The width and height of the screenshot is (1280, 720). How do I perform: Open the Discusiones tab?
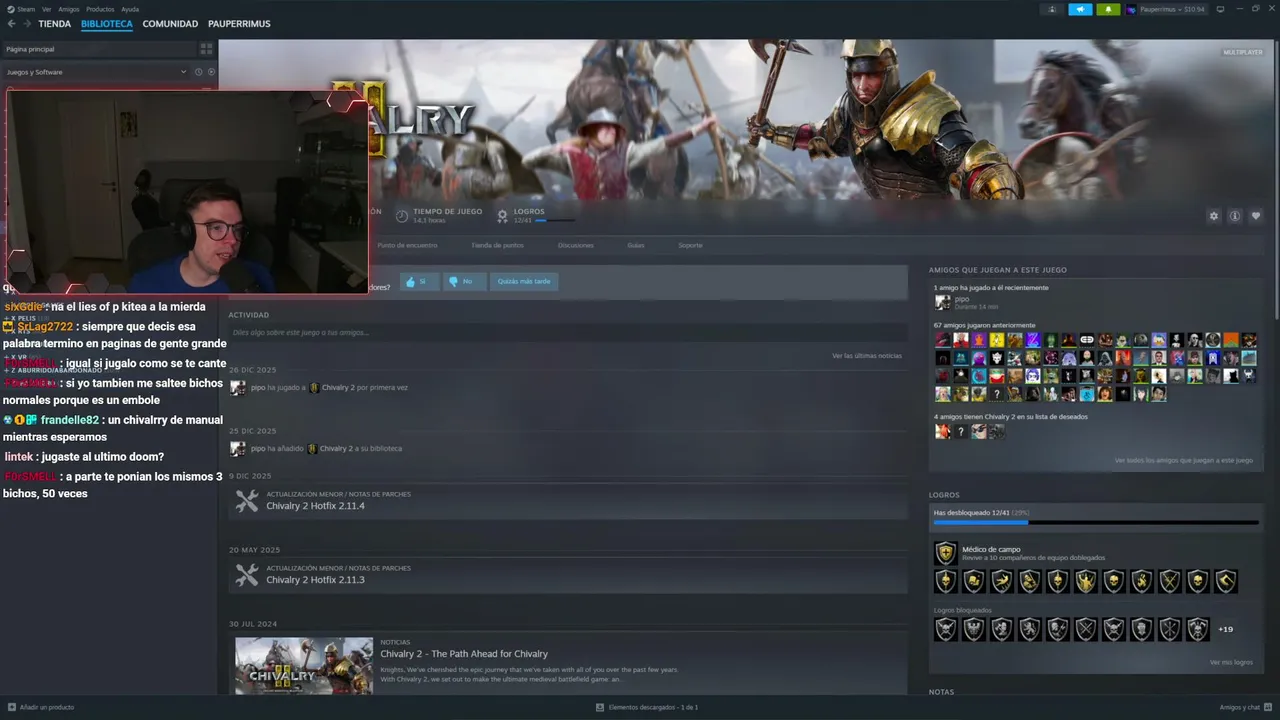[x=576, y=245]
